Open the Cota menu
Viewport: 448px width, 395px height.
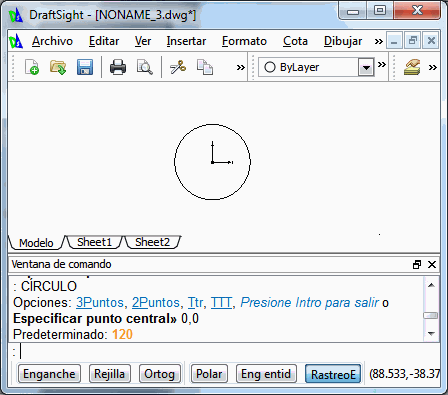click(295, 41)
